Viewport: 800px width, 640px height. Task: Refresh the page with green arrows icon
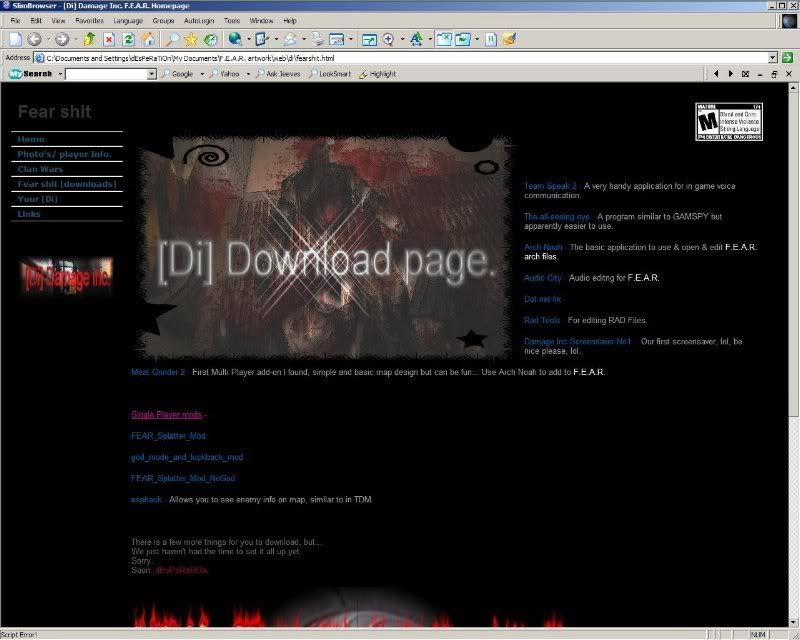[129, 39]
